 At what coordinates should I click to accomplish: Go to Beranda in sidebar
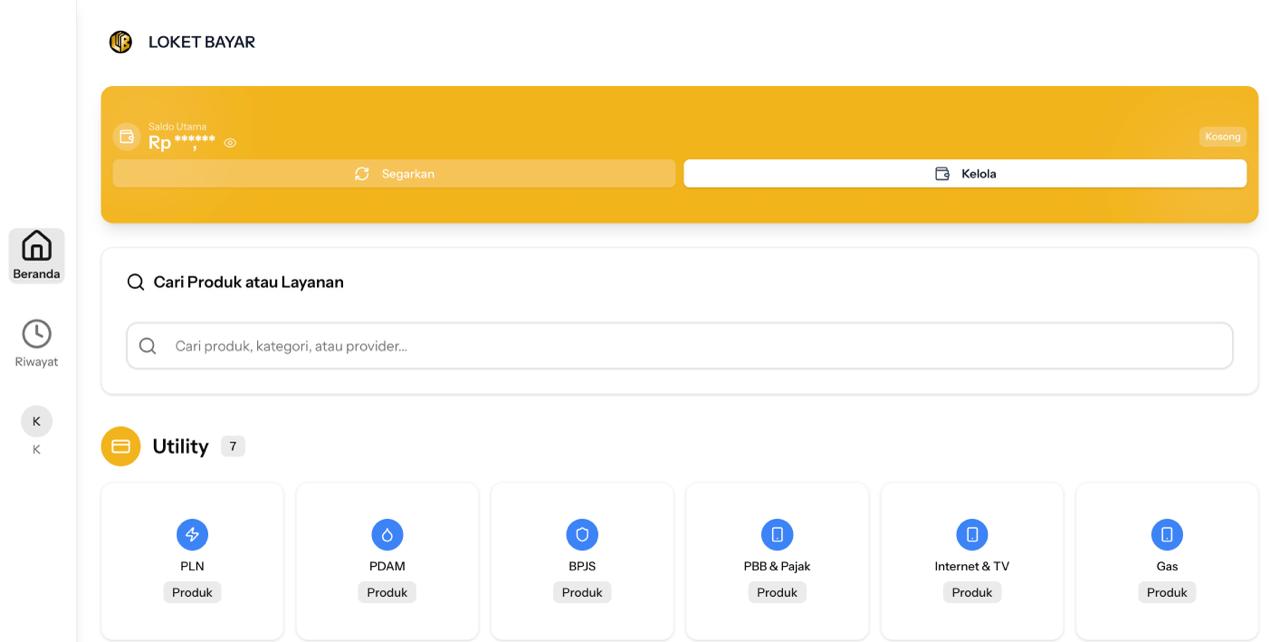point(37,255)
